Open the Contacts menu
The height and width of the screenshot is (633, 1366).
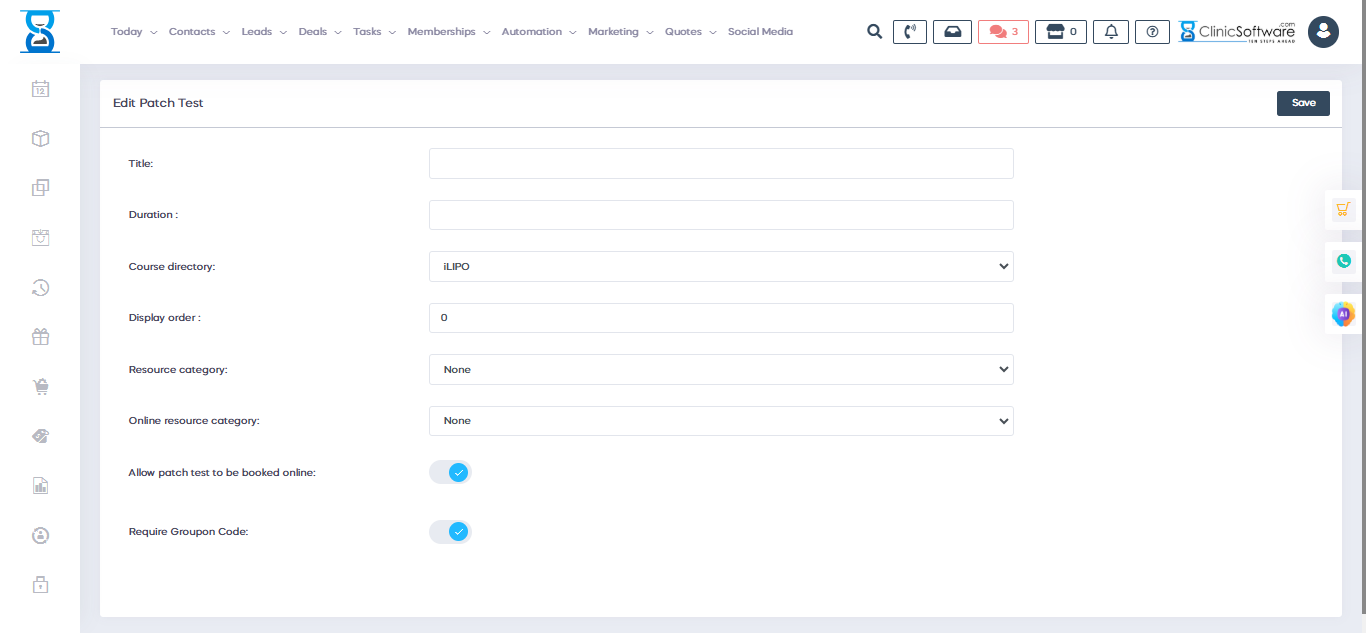click(198, 32)
